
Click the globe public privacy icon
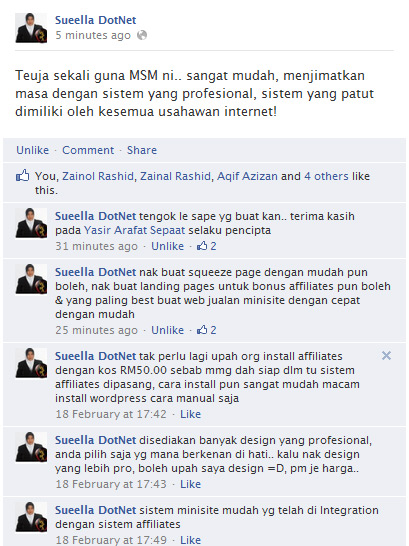pos(142,35)
